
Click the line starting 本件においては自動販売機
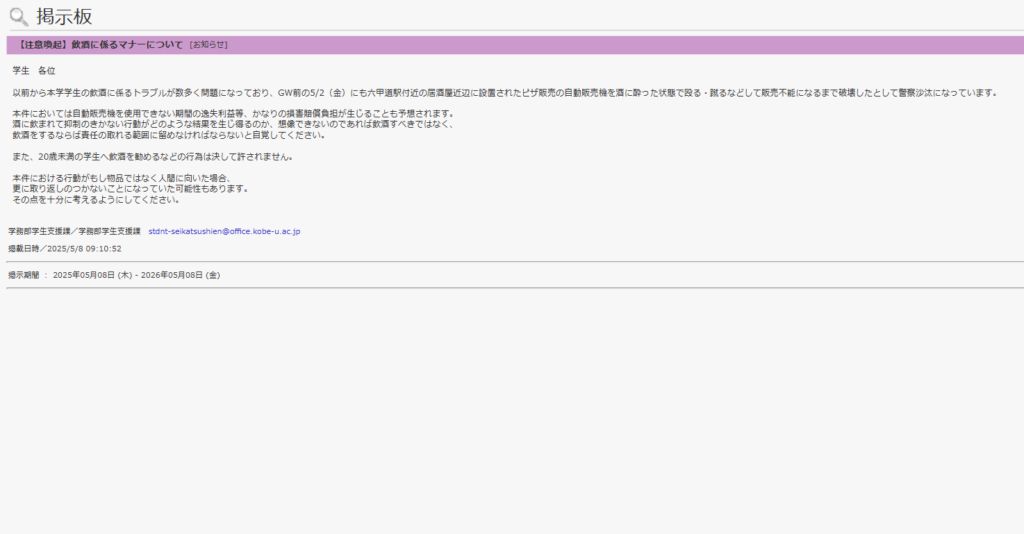click(x=233, y=114)
